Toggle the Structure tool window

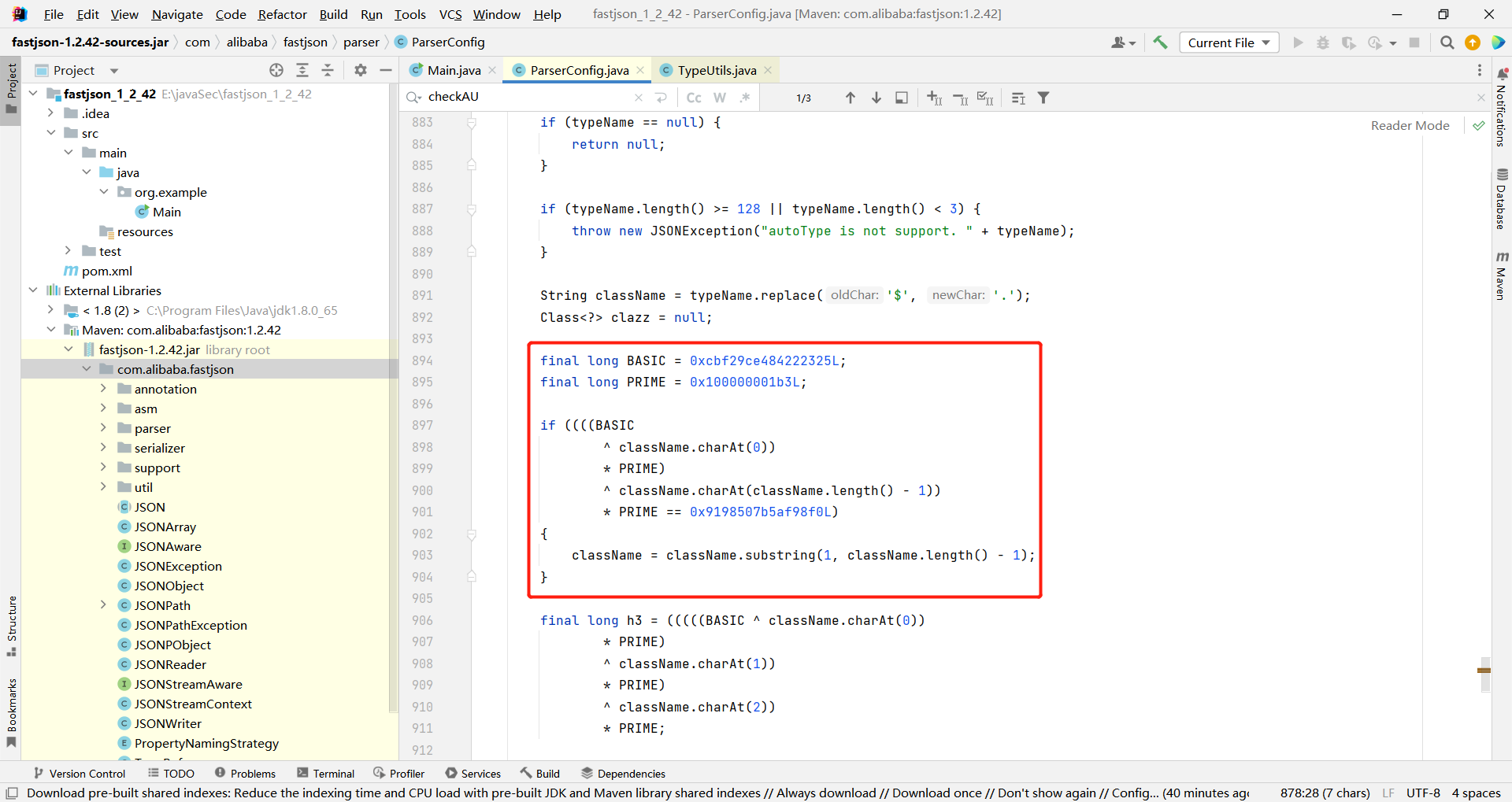click(11, 626)
